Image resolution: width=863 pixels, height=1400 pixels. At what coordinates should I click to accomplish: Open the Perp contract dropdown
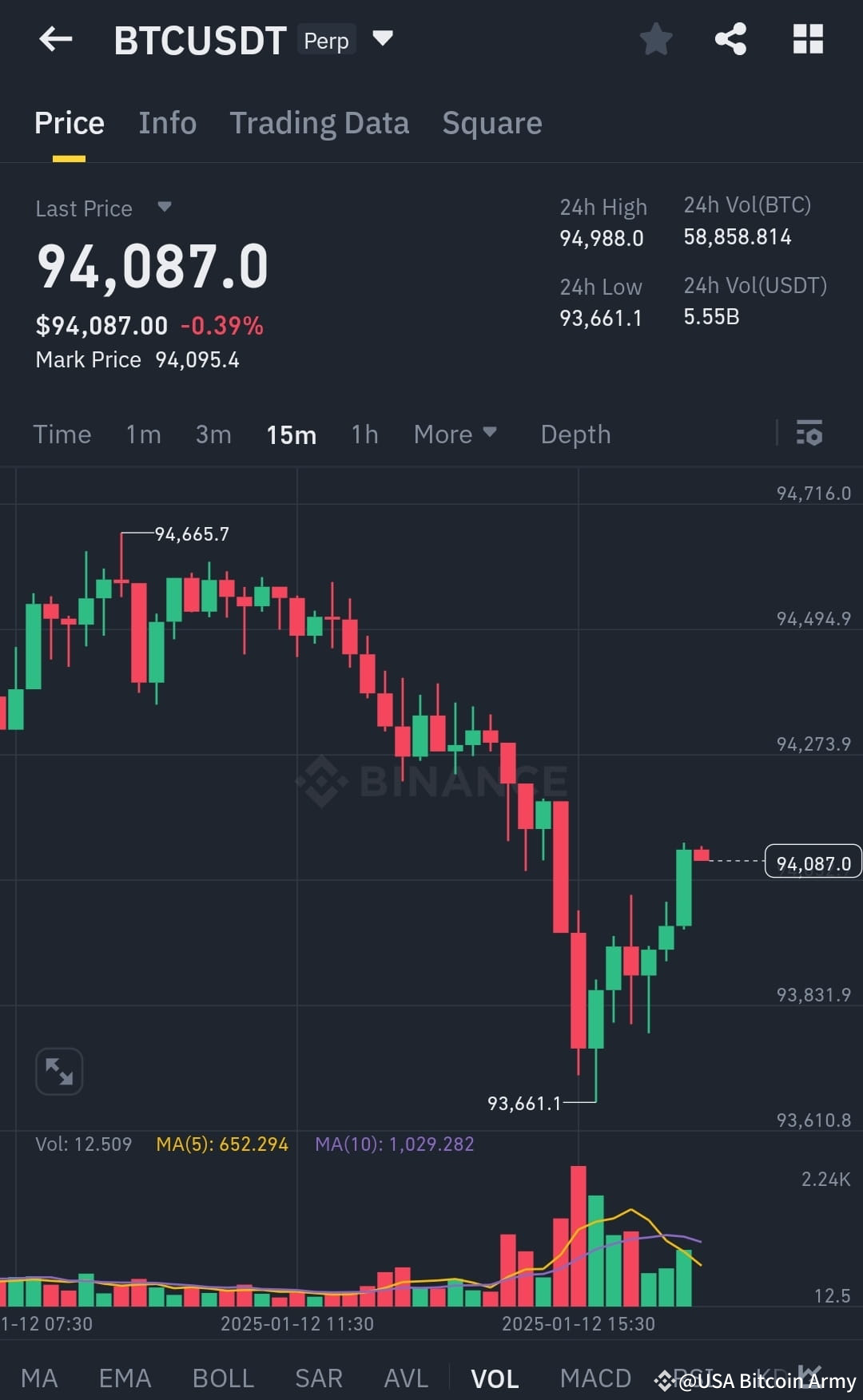(383, 39)
